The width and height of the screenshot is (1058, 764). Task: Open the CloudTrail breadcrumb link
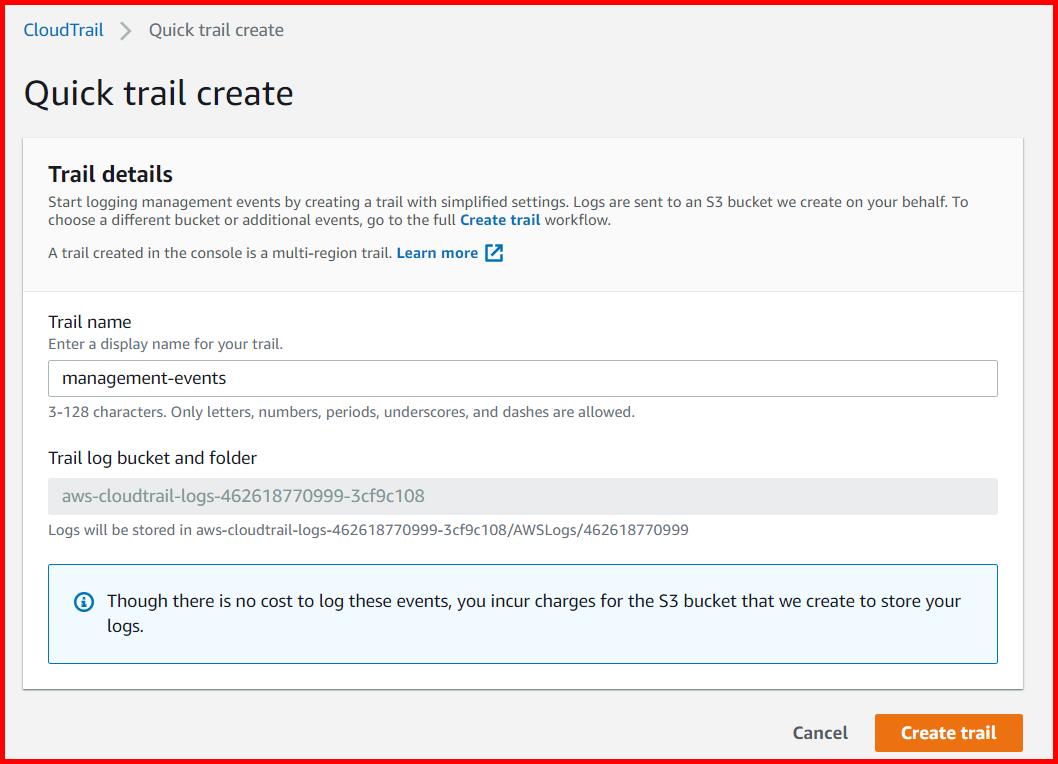(63, 30)
